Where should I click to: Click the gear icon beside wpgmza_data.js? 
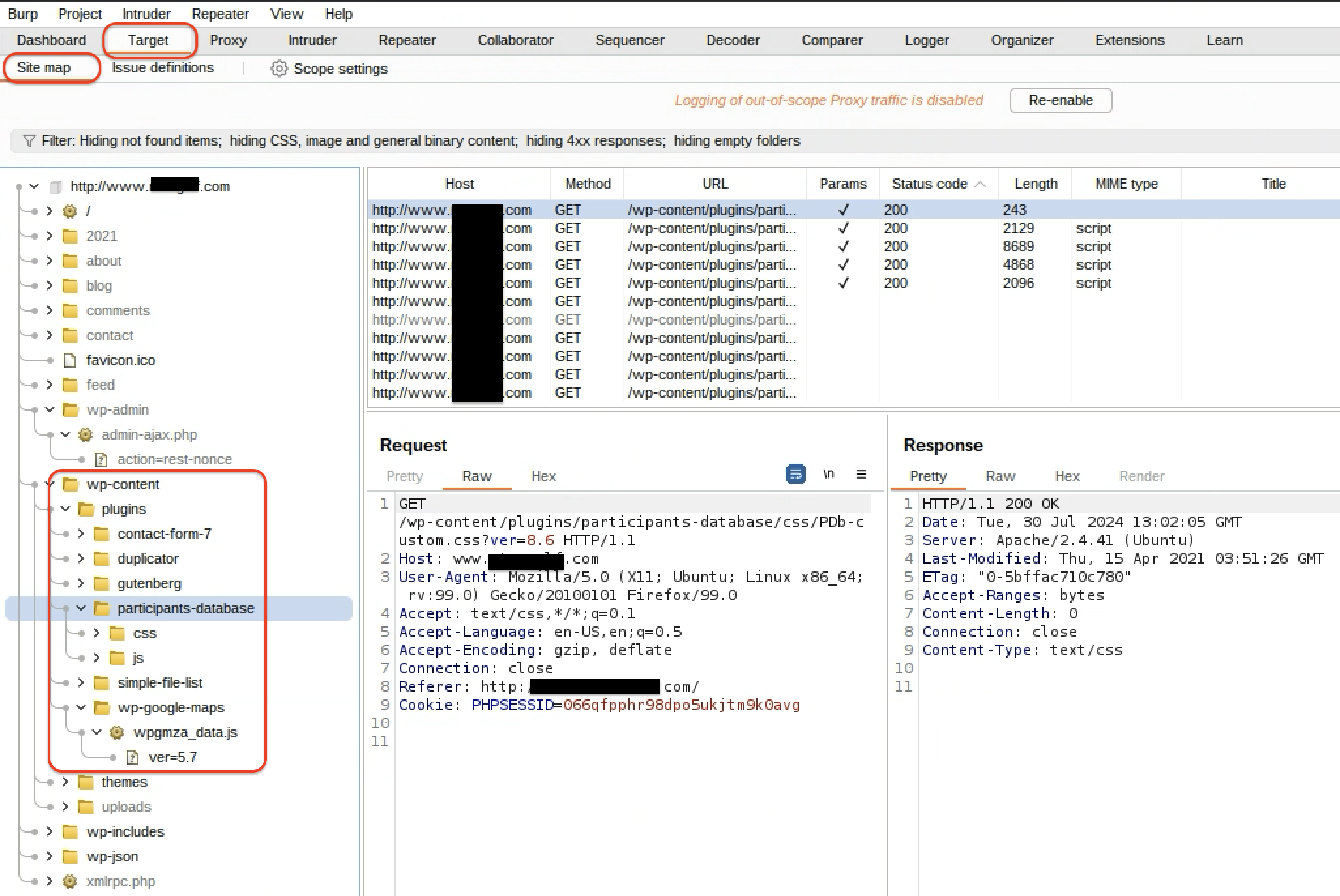click(x=117, y=732)
